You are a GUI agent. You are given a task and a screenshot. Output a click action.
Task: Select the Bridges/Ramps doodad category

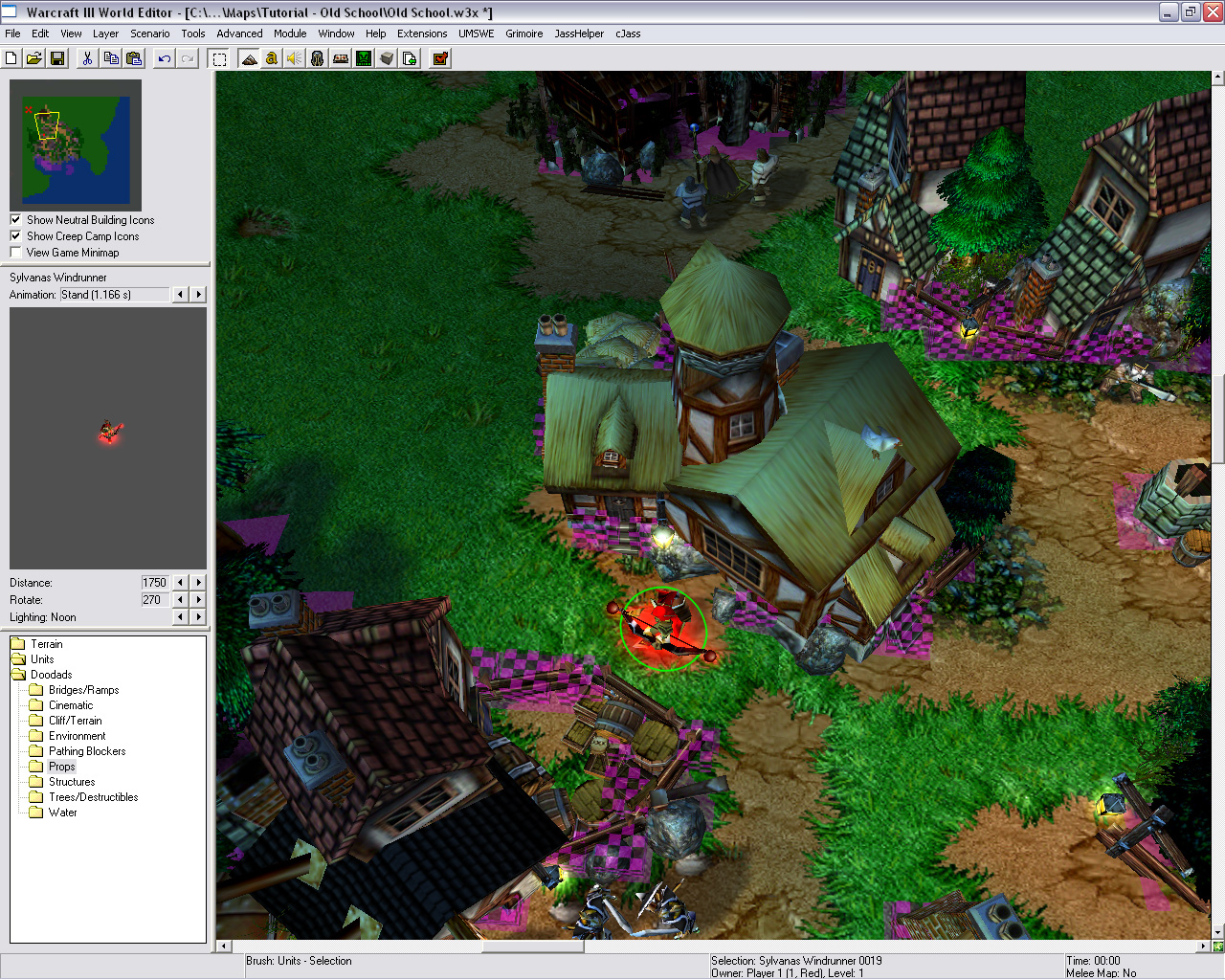pyautogui.click(x=84, y=690)
